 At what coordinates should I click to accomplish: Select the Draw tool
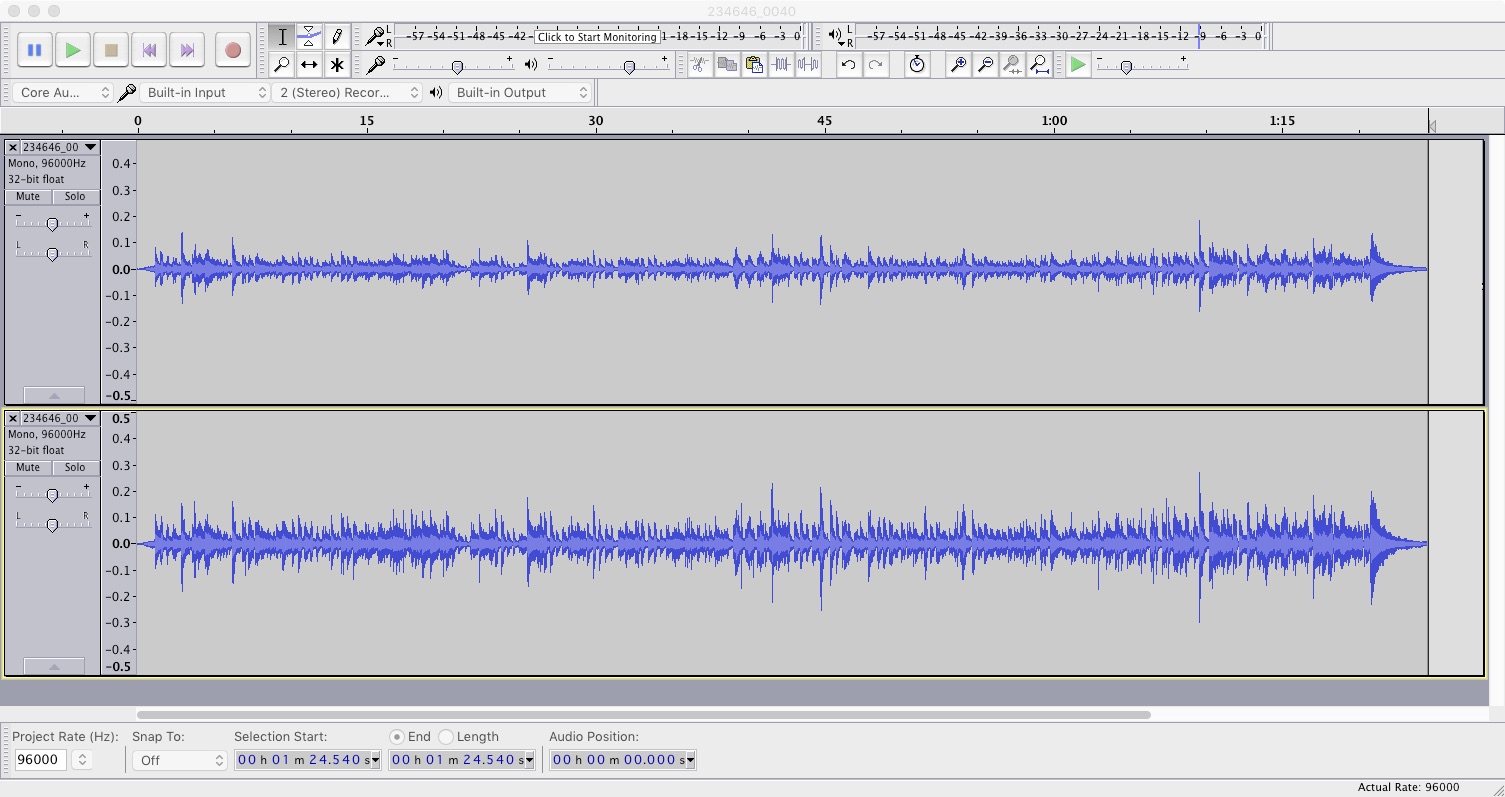click(337, 36)
